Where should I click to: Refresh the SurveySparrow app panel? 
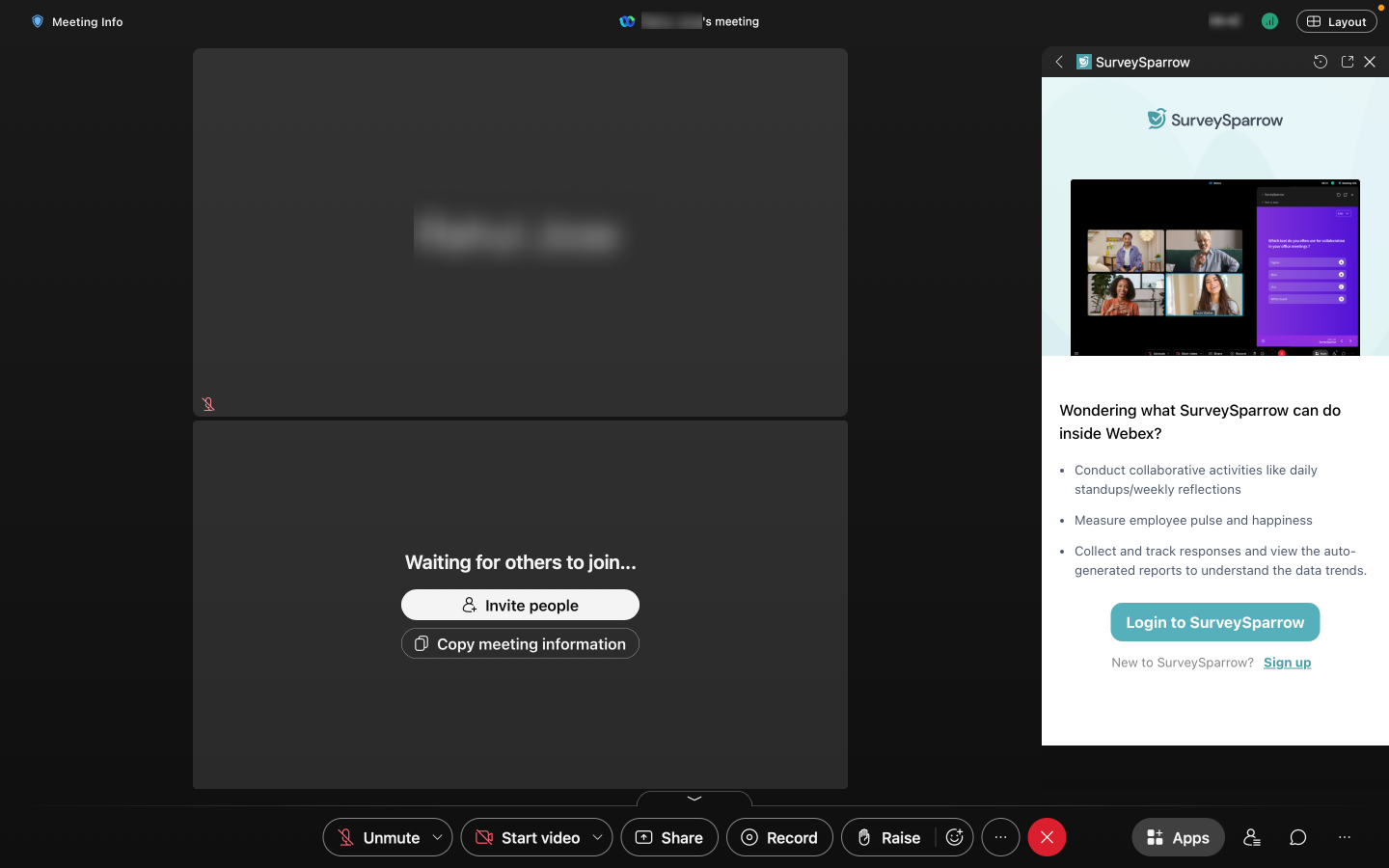point(1321,62)
